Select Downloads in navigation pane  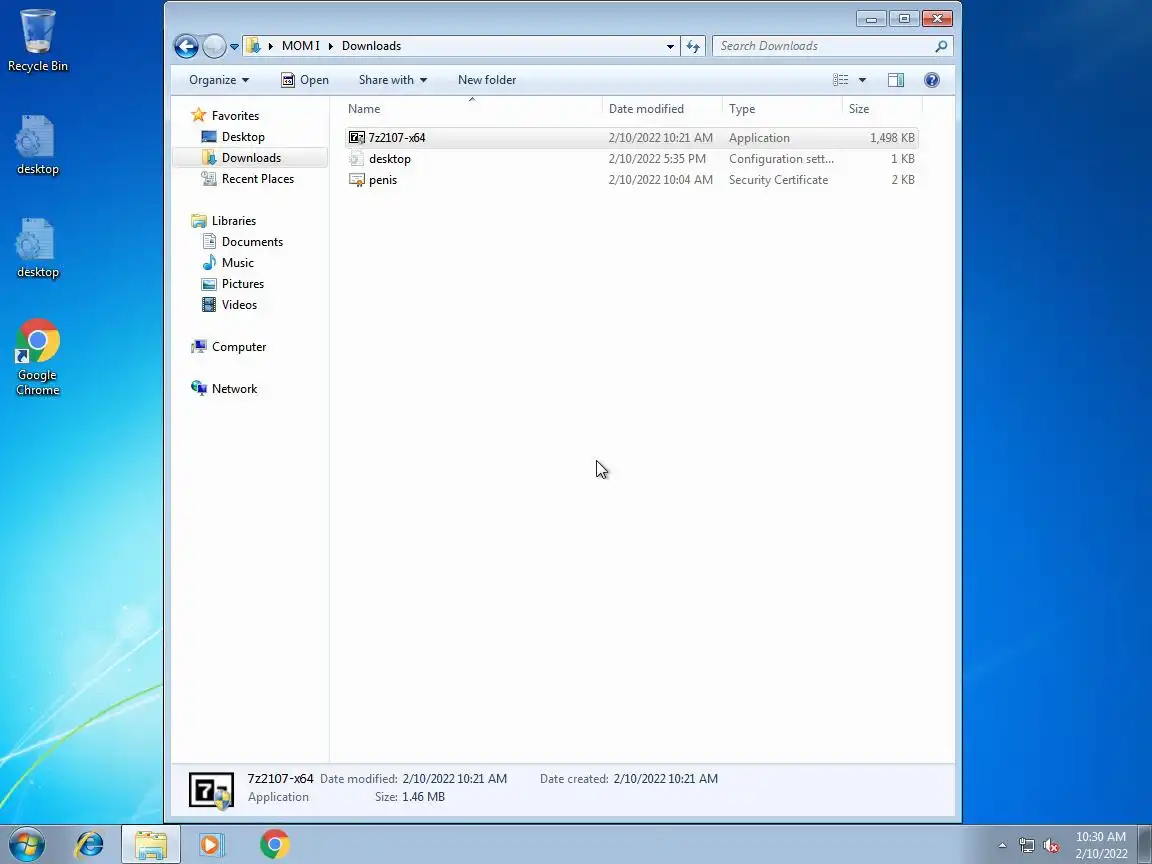pyautogui.click(x=251, y=158)
